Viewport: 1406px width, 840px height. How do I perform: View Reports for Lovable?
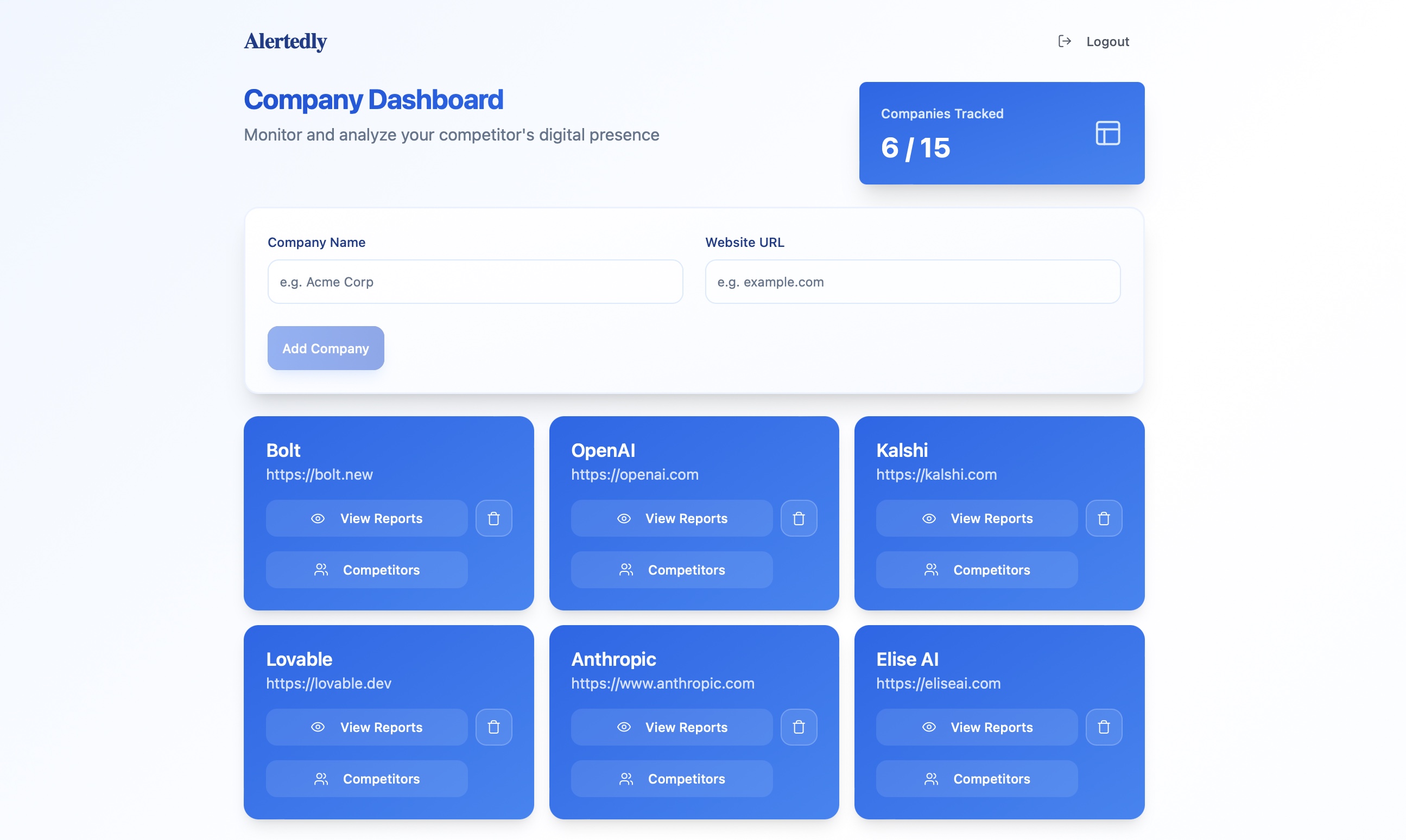pos(366,727)
